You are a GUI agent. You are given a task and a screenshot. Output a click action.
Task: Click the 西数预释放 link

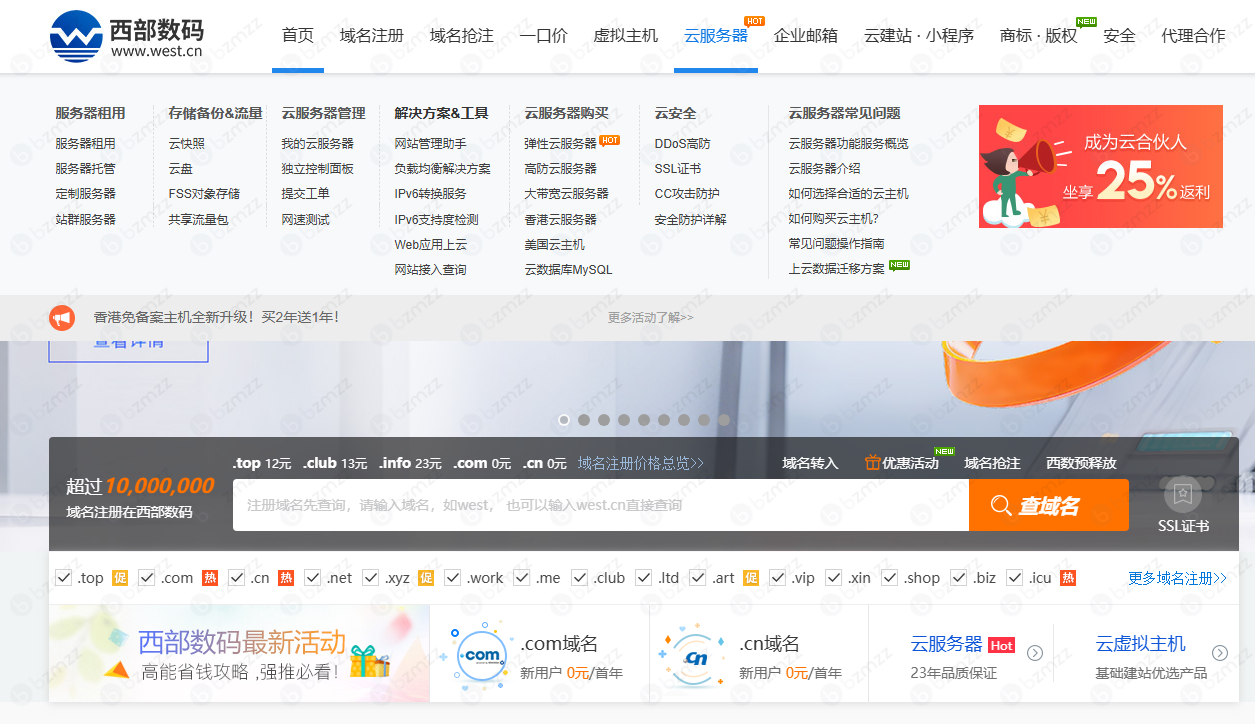click(x=1081, y=463)
